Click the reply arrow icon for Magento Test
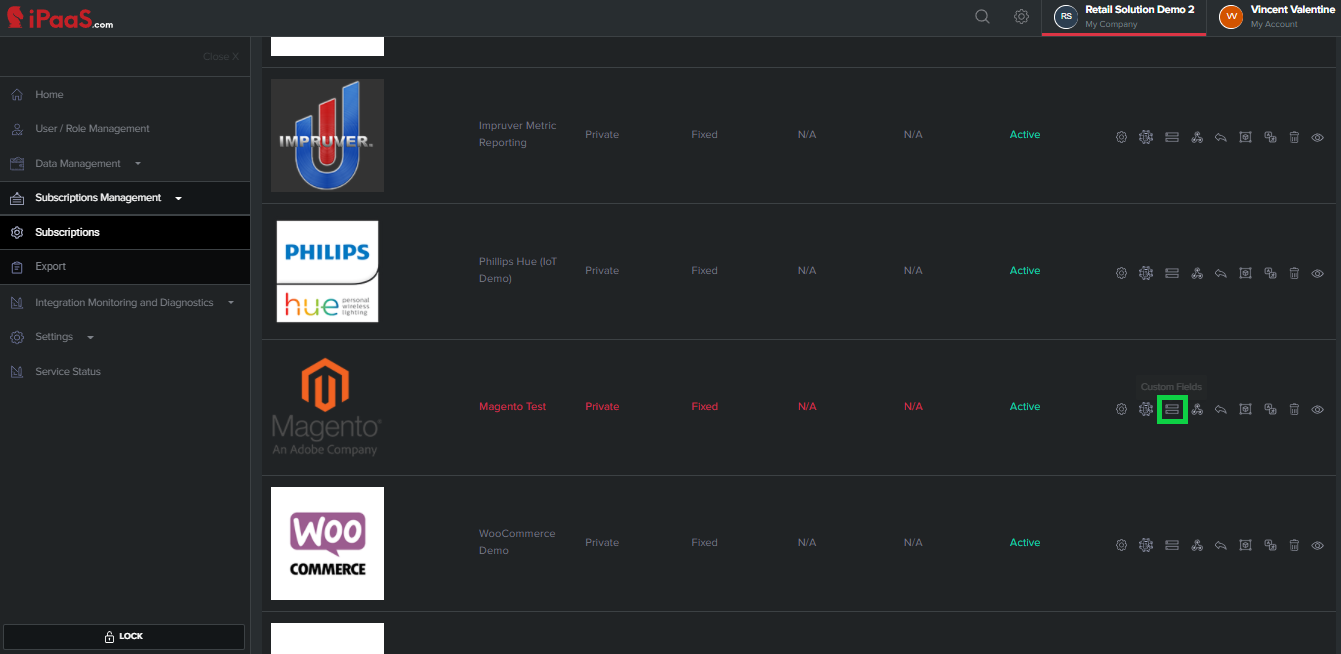1341x654 pixels. (x=1221, y=409)
